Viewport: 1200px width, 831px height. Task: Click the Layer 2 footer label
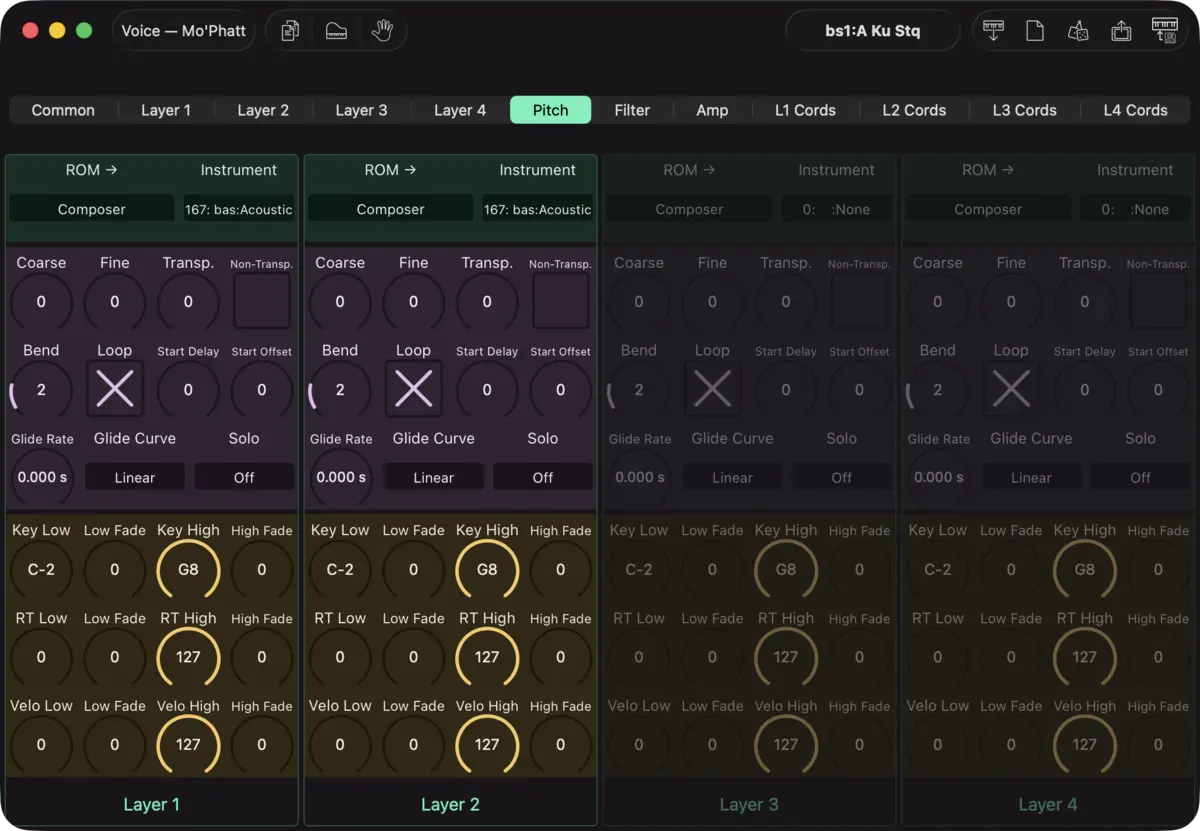[450, 804]
